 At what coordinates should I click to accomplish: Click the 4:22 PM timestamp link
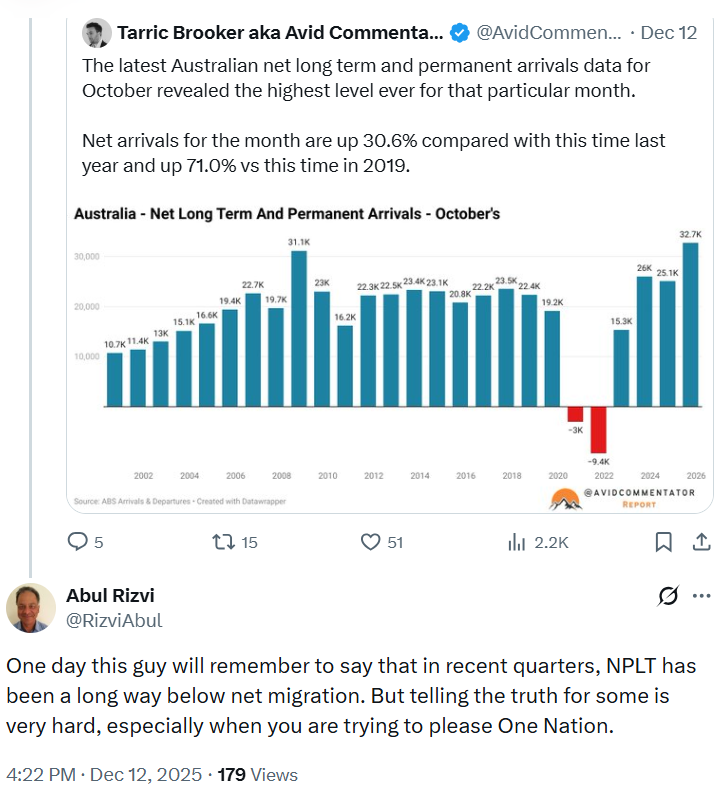(41, 774)
